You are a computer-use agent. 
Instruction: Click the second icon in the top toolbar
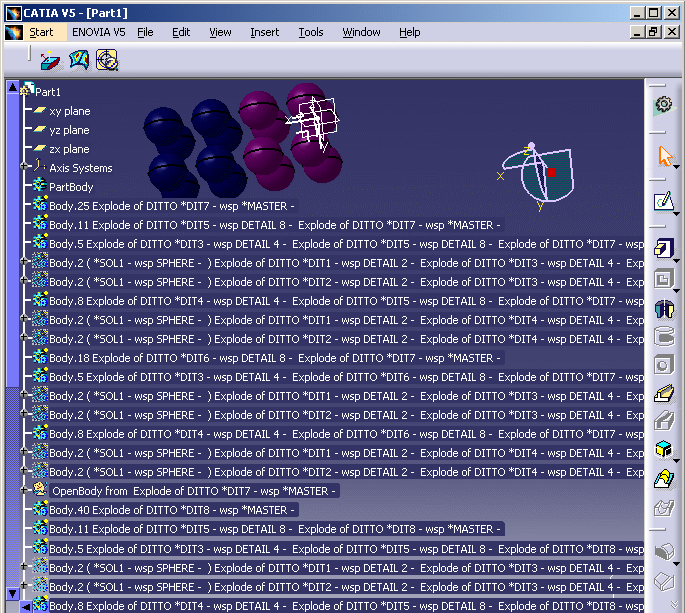(x=79, y=61)
